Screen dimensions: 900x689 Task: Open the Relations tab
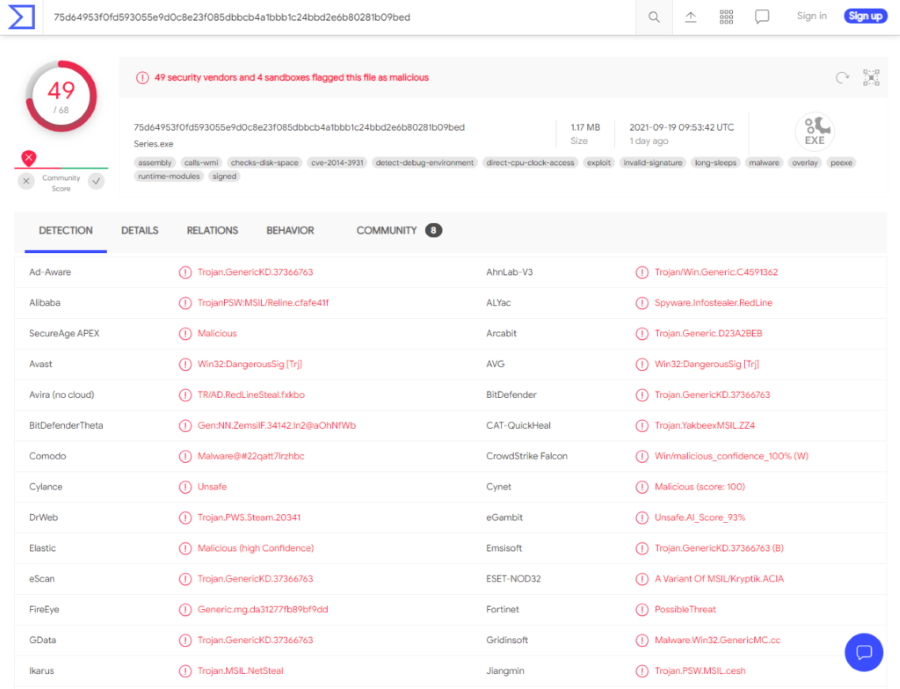(212, 231)
